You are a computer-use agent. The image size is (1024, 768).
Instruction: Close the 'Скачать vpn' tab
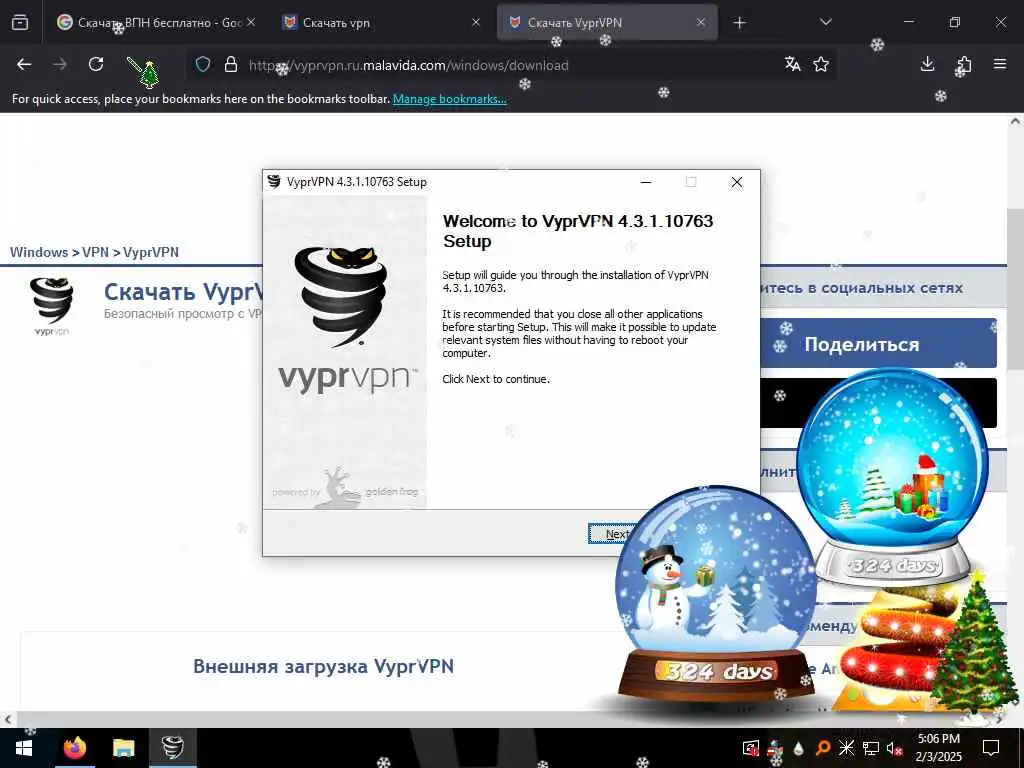coord(476,22)
